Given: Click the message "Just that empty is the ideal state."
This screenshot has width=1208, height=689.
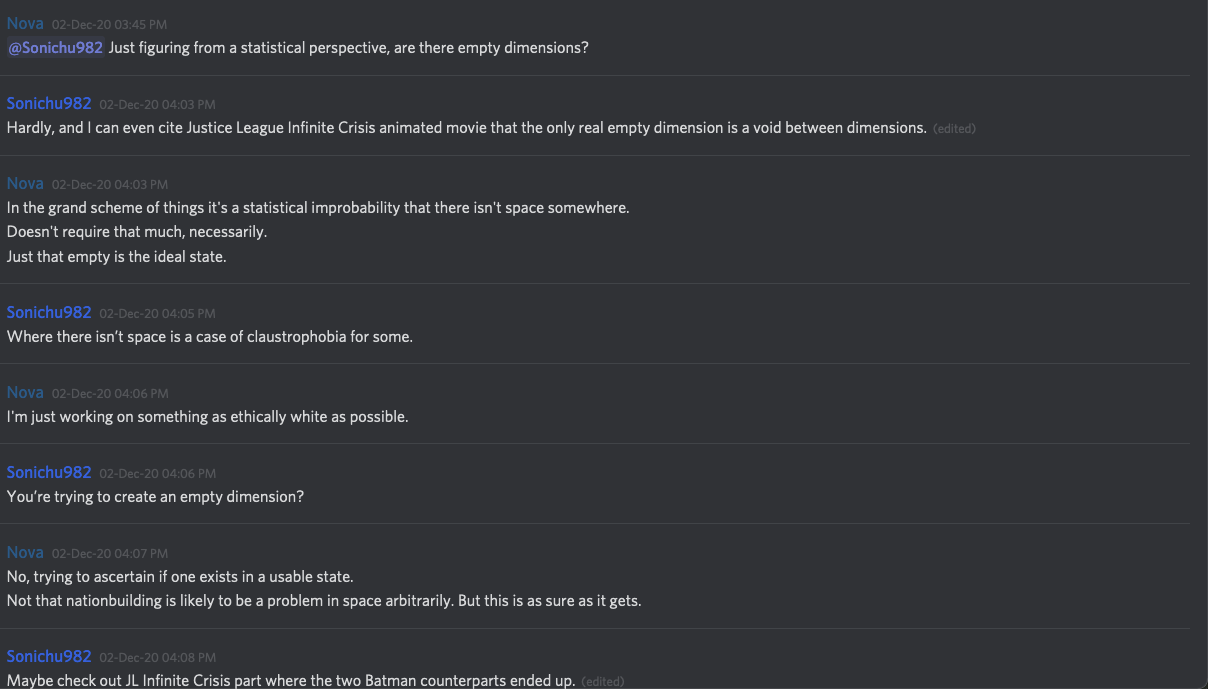Looking at the screenshot, I should click(117, 256).
